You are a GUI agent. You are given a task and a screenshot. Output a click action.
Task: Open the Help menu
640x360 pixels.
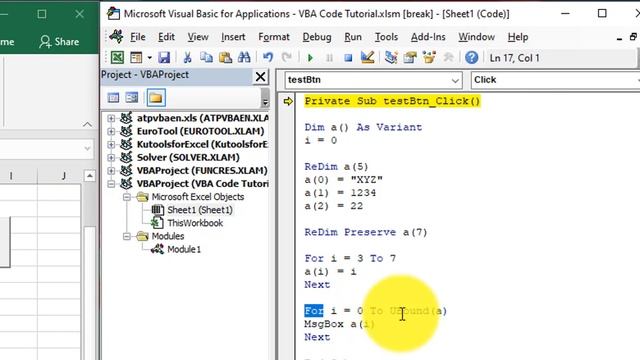(518, 37)
